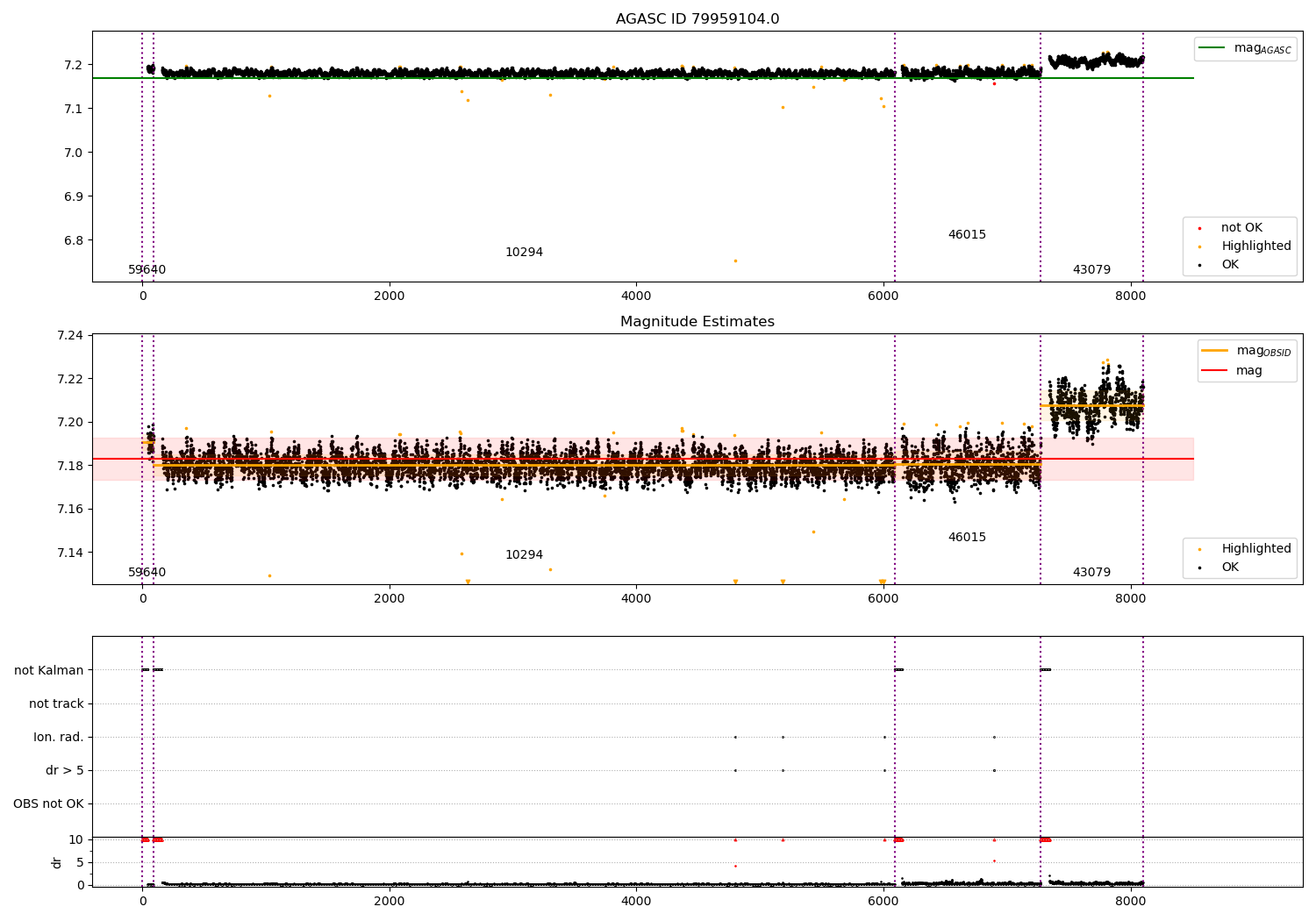
Task: Click obsid label 43079 in Magnitude Estimates plot
Action: pyautogui.click(x=1091, y=573)
